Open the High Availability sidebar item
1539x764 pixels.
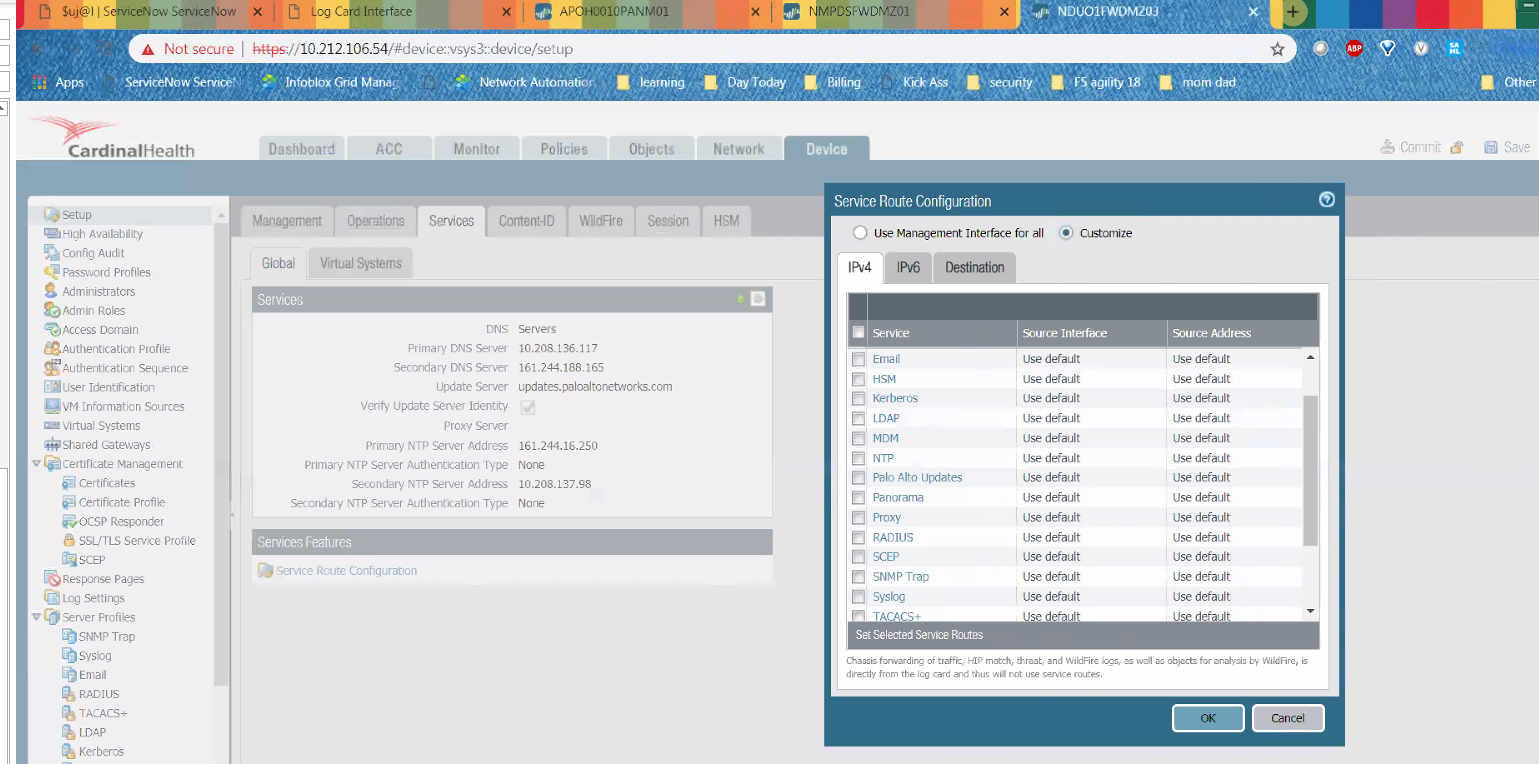[102, 234]
